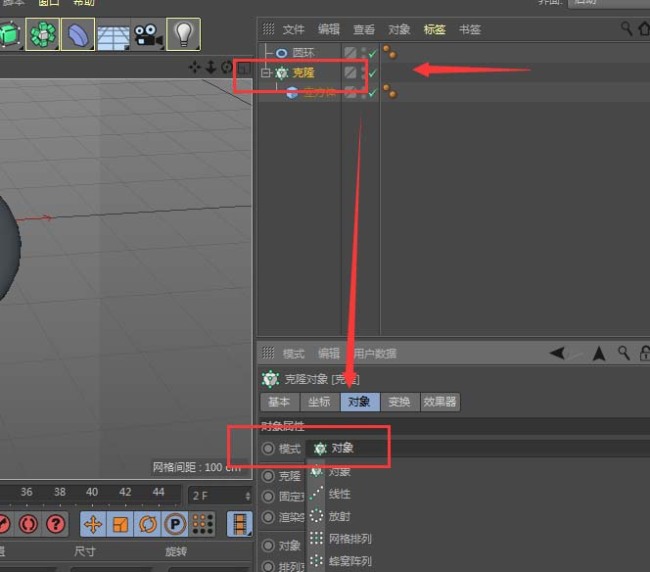
Task: Choose 网格排列 mode in dropdown list
Action: pyautogui.click(x=350, y=539)
